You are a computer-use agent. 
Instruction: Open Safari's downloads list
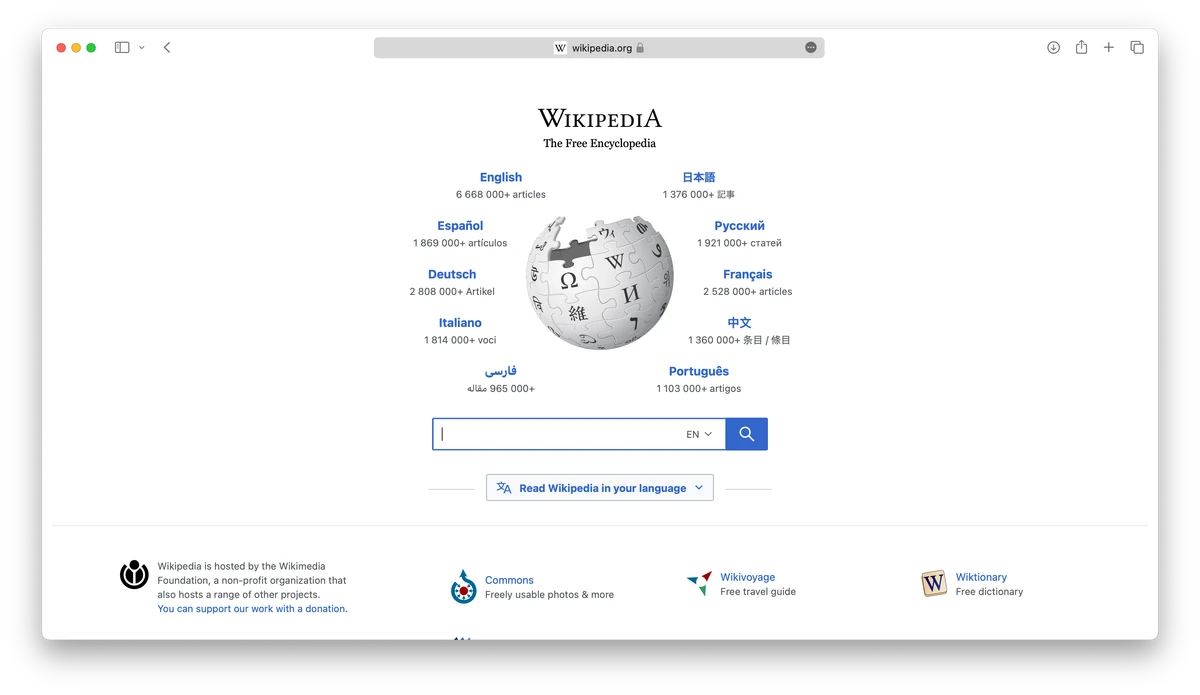pos(1053,47)
